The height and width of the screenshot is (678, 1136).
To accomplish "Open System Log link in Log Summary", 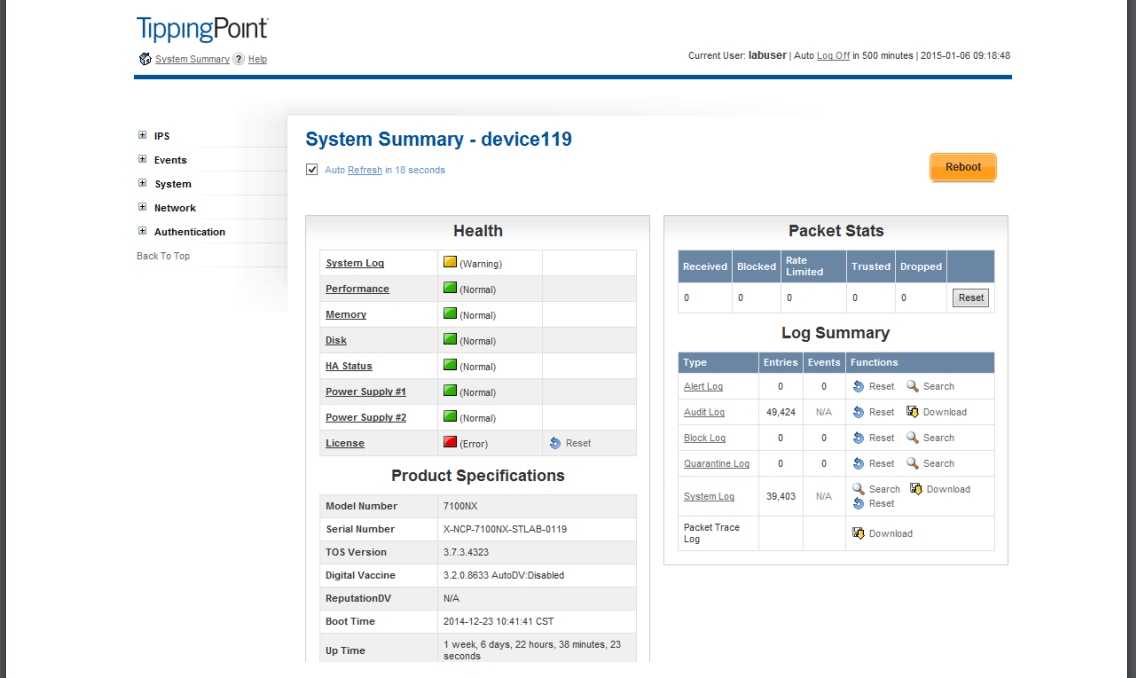I will coord(709,496).
